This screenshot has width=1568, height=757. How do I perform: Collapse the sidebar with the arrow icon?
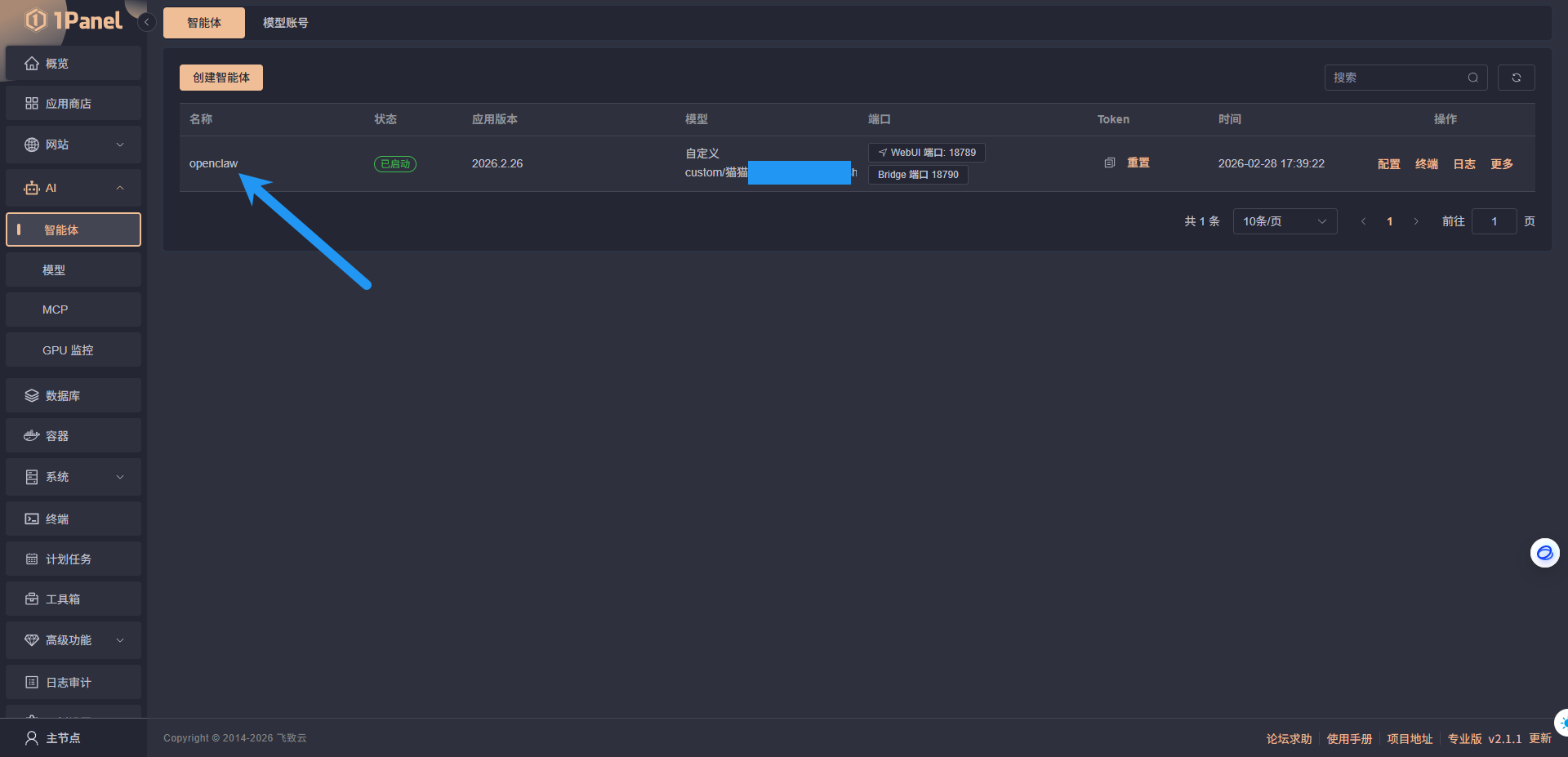point(146,22)
